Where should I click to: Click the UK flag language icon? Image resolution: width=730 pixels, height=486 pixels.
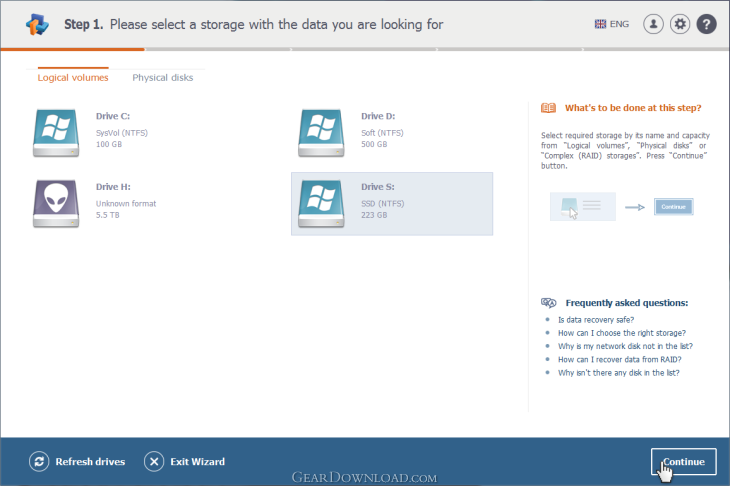tap(600, 24)
